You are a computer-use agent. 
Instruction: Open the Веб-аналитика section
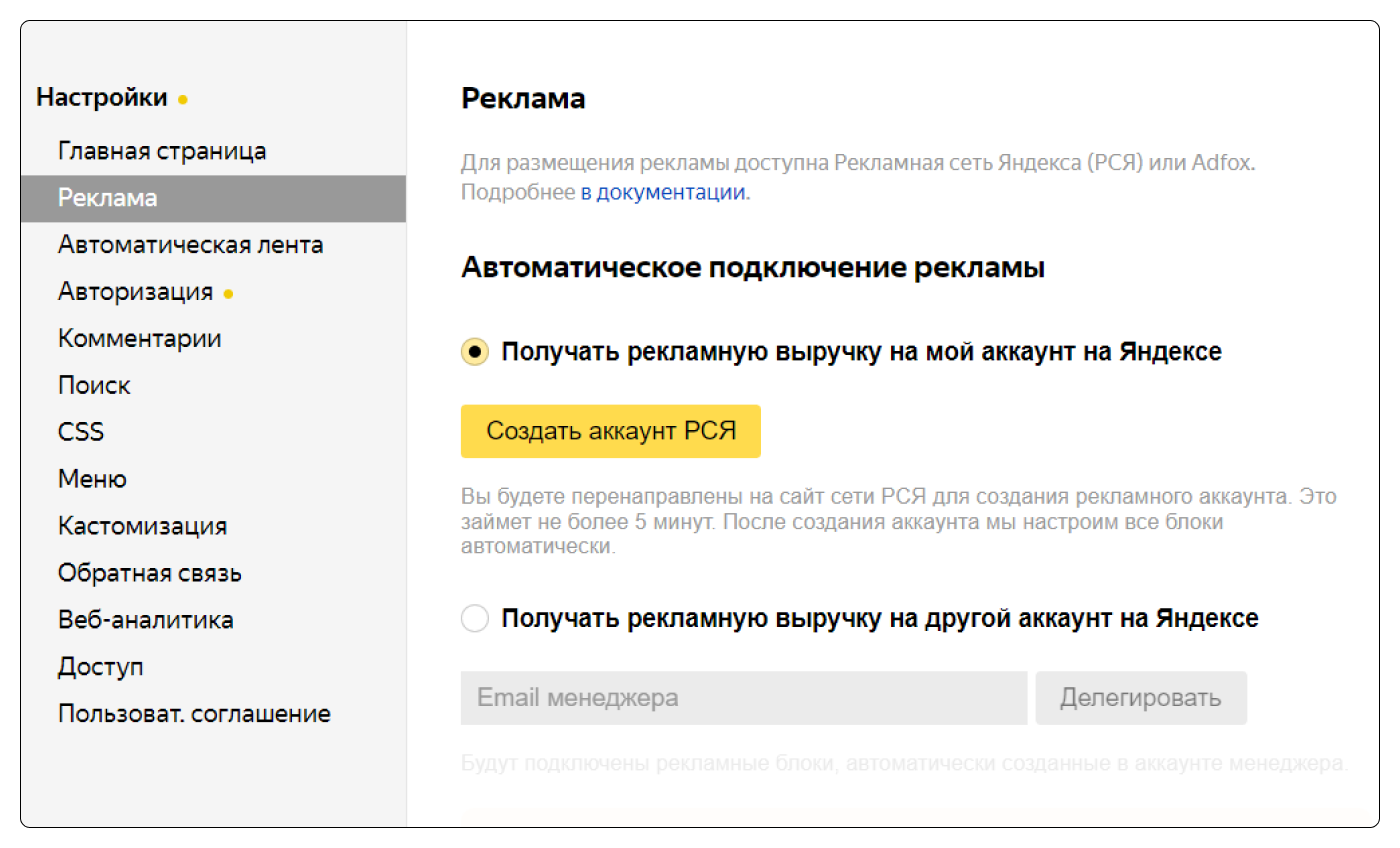pyautogui.click(x=146, y=620)
